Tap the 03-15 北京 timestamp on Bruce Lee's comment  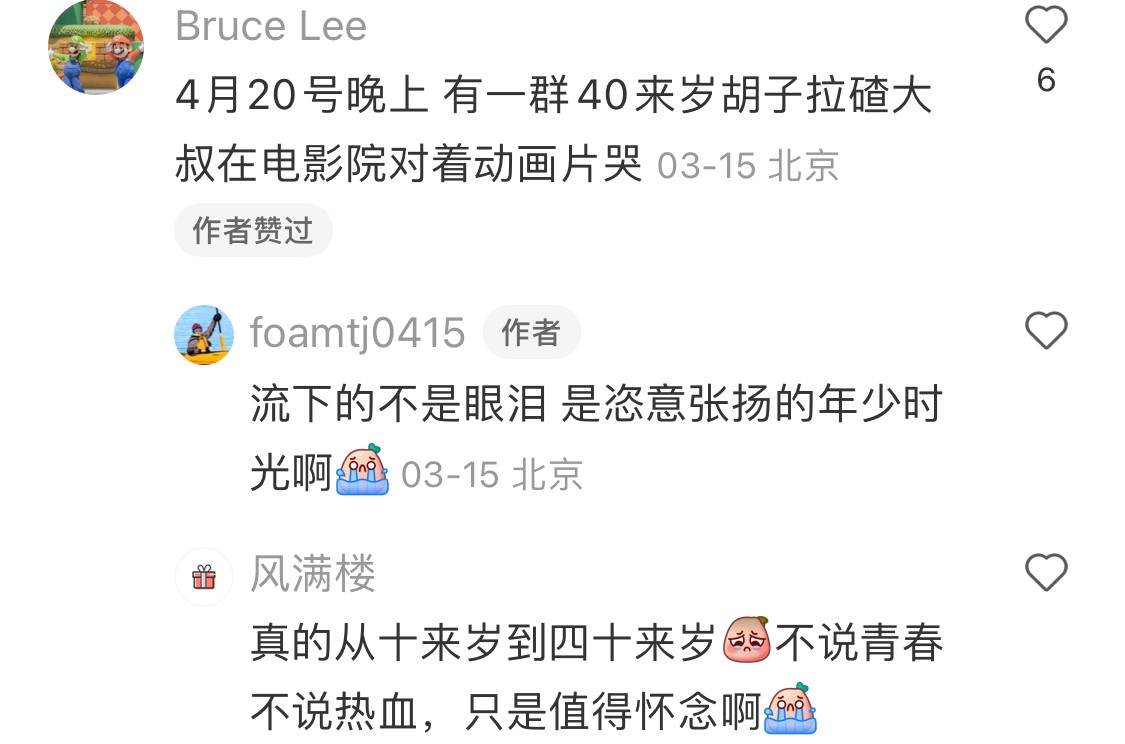click(x=748, y=166)
